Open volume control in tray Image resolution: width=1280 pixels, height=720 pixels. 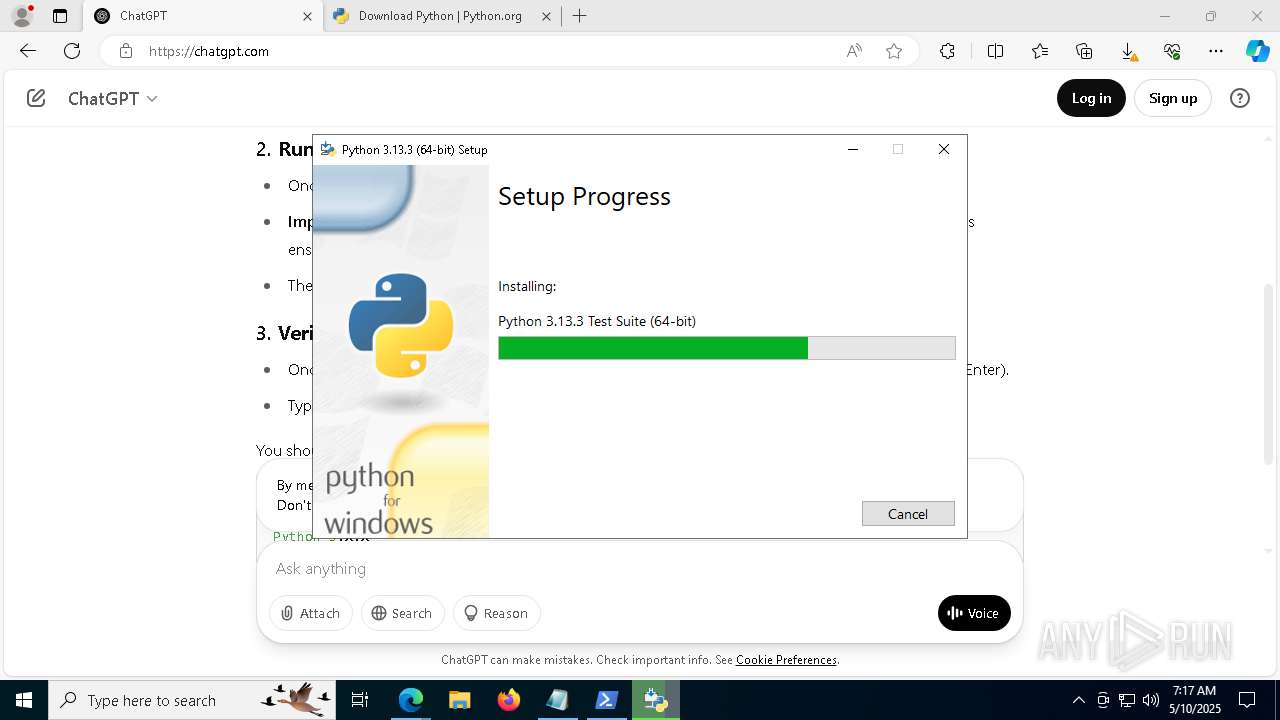click(x=1151, y=700)
